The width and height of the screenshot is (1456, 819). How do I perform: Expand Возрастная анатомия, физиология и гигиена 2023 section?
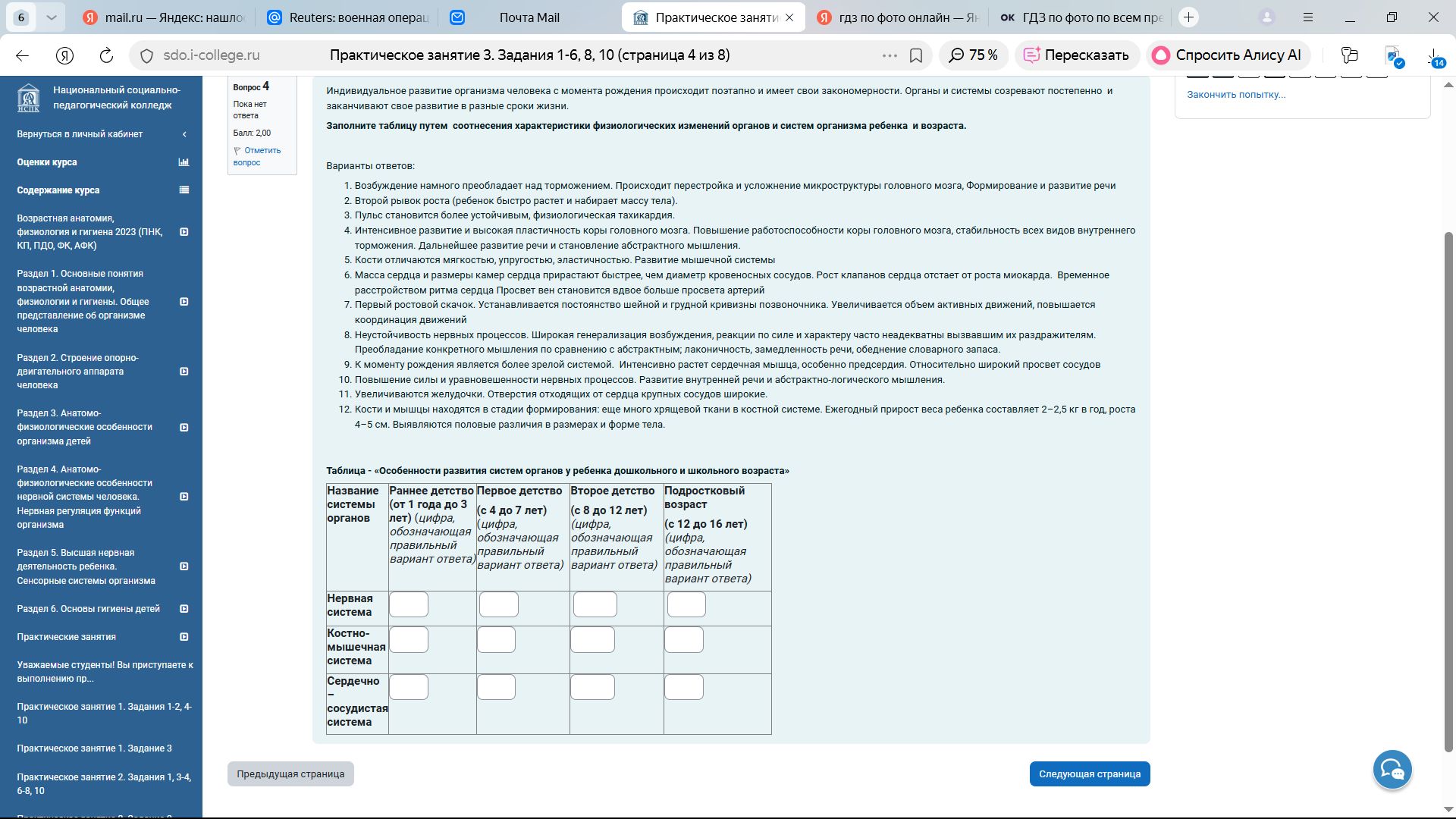(x=184, y=232)
